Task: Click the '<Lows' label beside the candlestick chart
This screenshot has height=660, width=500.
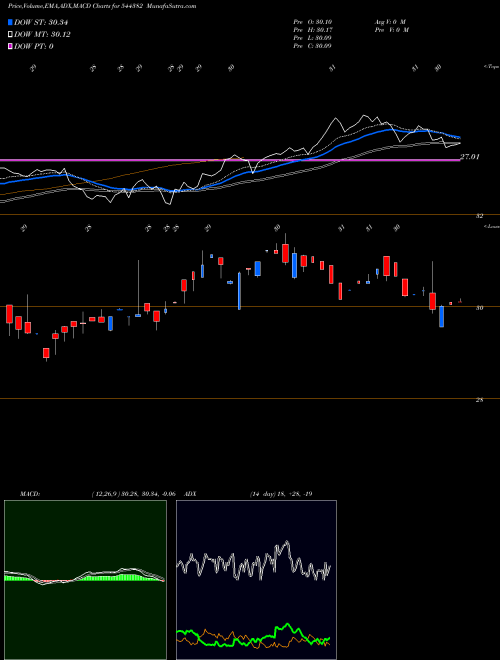Action: click(x=491, y=226)
